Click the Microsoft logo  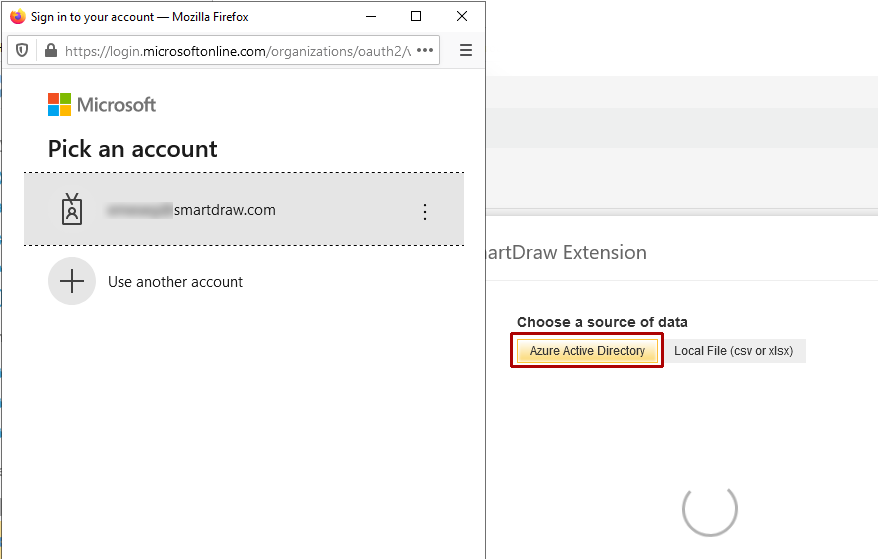coord(102,105)
